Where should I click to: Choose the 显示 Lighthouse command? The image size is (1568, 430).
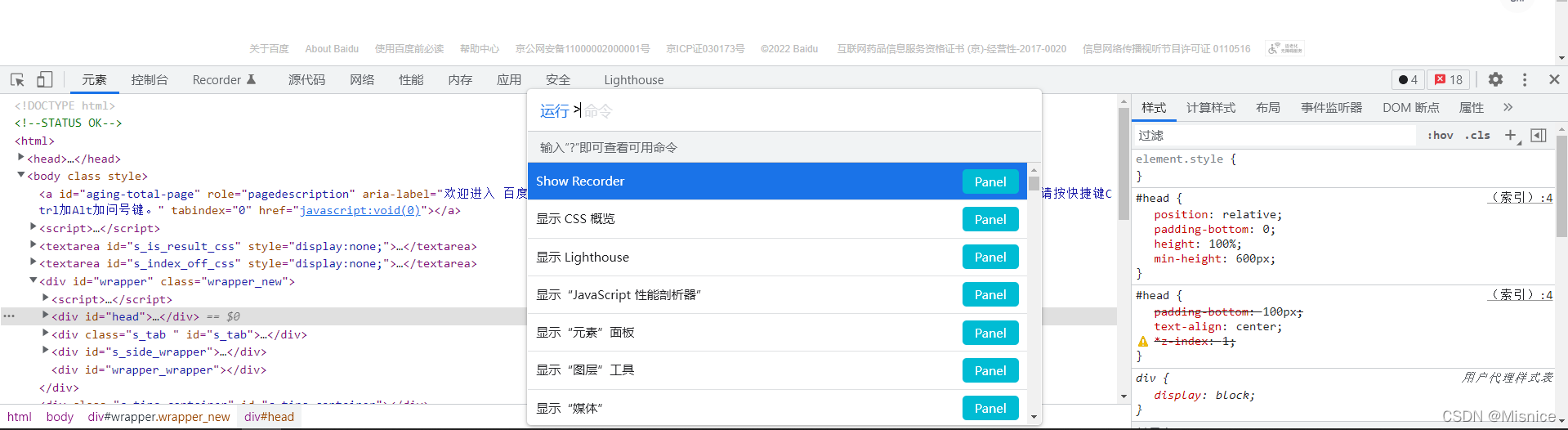777,257
